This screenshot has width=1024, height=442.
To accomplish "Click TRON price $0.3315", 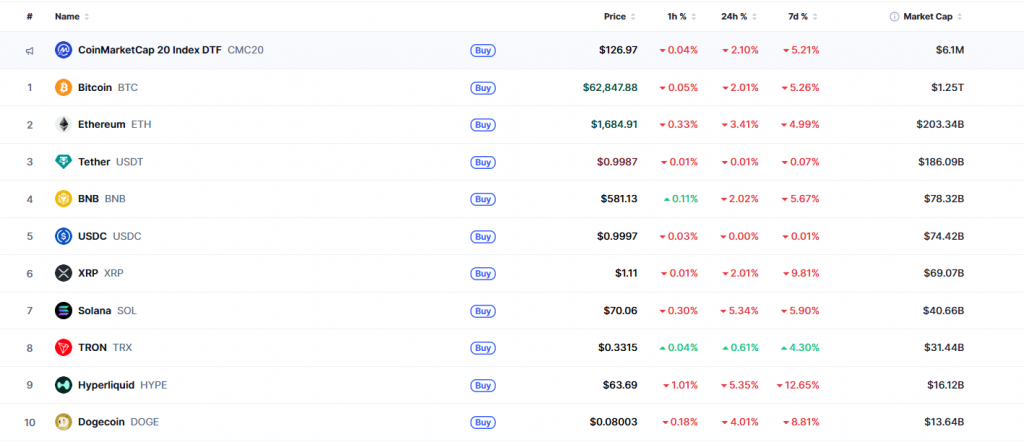I will (618, 347).
